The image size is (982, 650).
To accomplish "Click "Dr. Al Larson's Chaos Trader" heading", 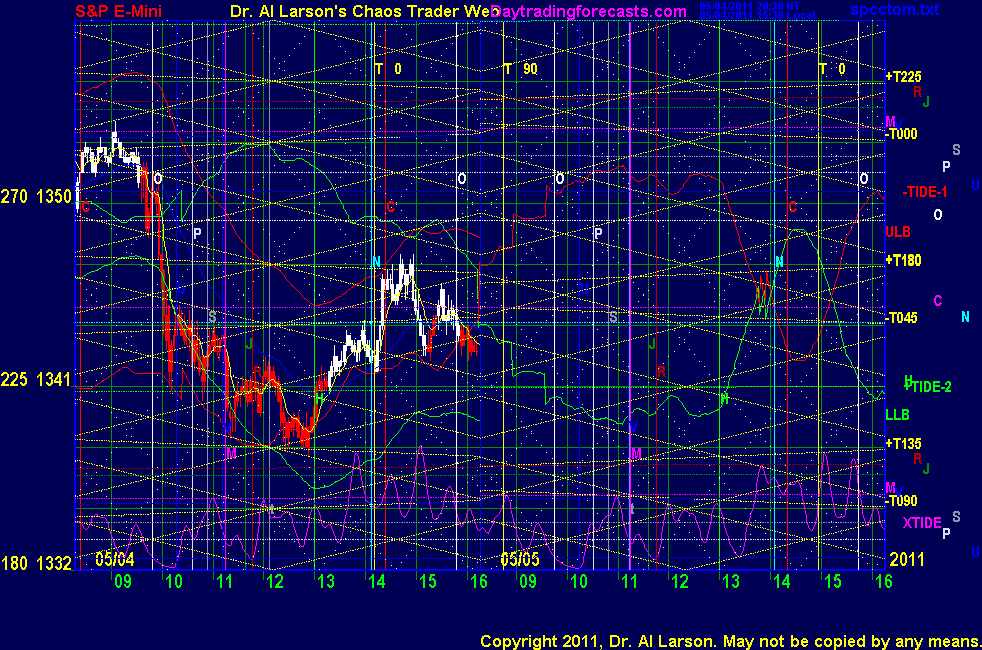I will (348, 11).
